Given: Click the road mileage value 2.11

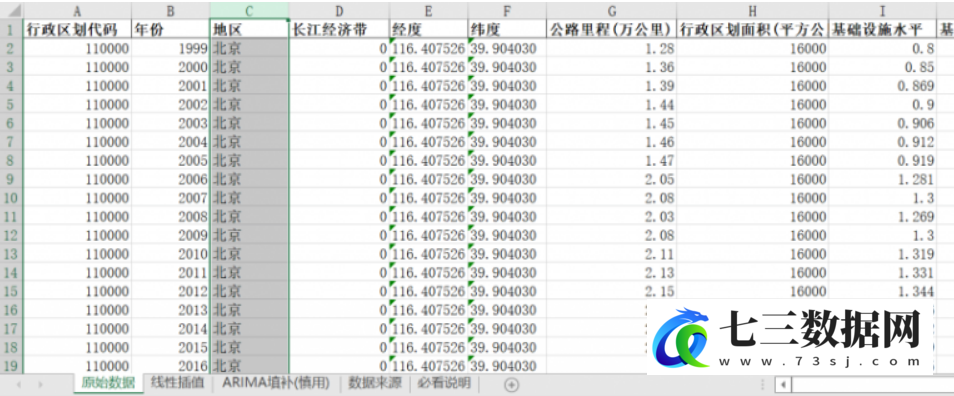Looking at the screenshot, I should [611, 254].
